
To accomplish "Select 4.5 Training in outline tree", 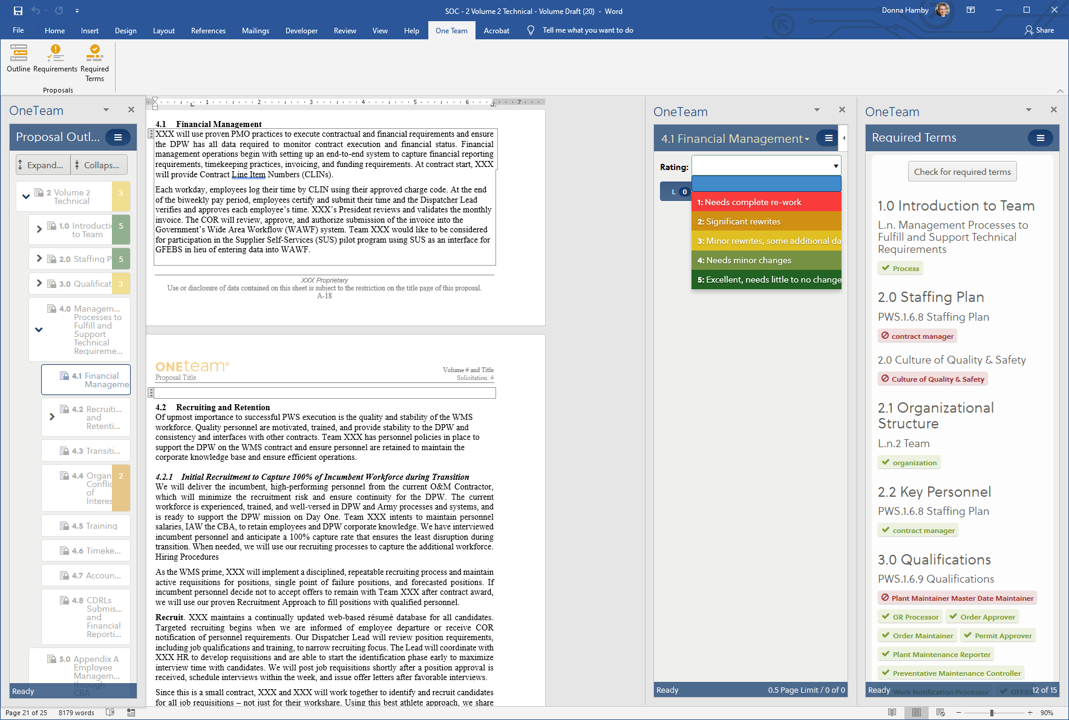I will click(x=100, y=526).
